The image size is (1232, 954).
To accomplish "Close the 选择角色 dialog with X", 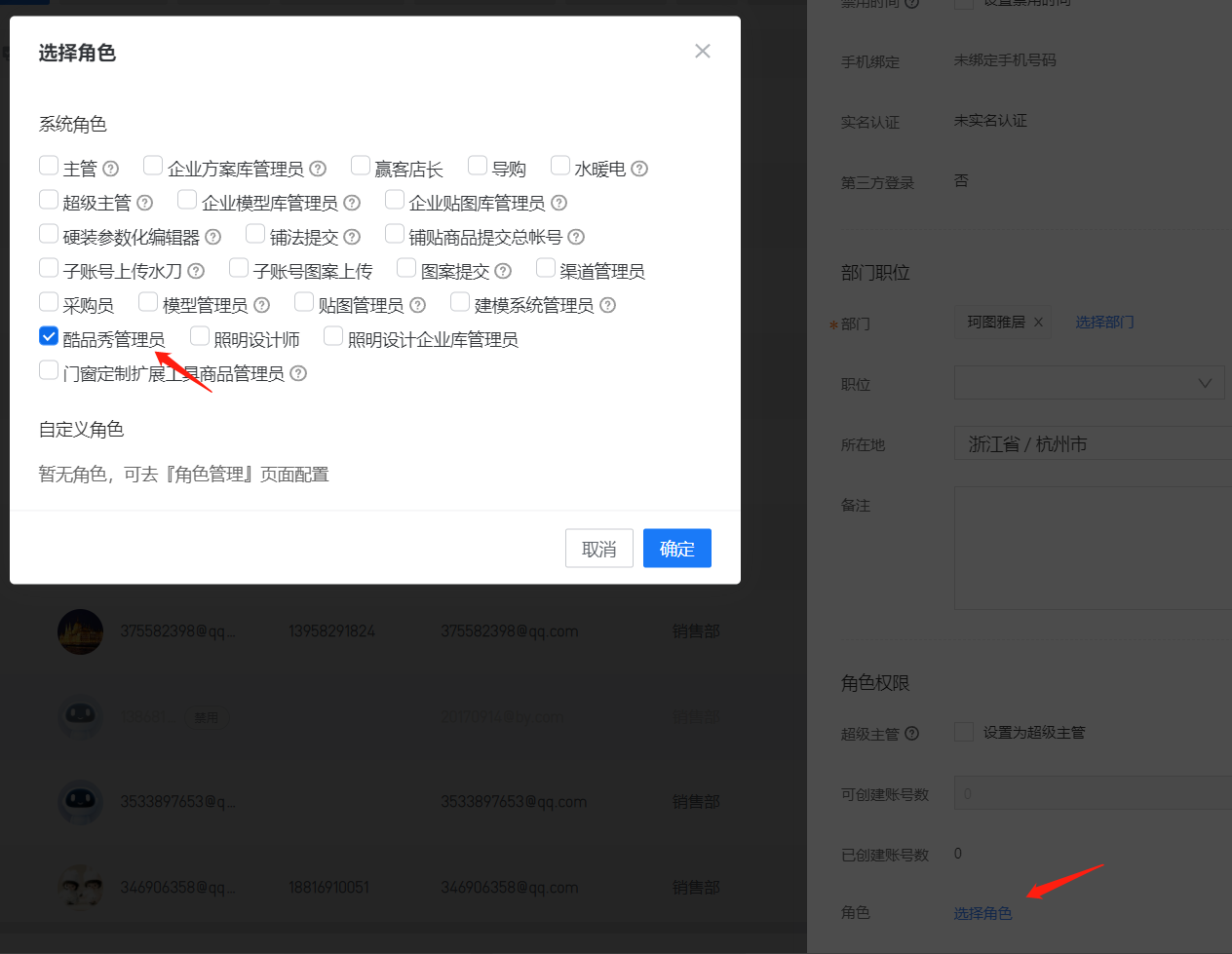I will [702, 51].
